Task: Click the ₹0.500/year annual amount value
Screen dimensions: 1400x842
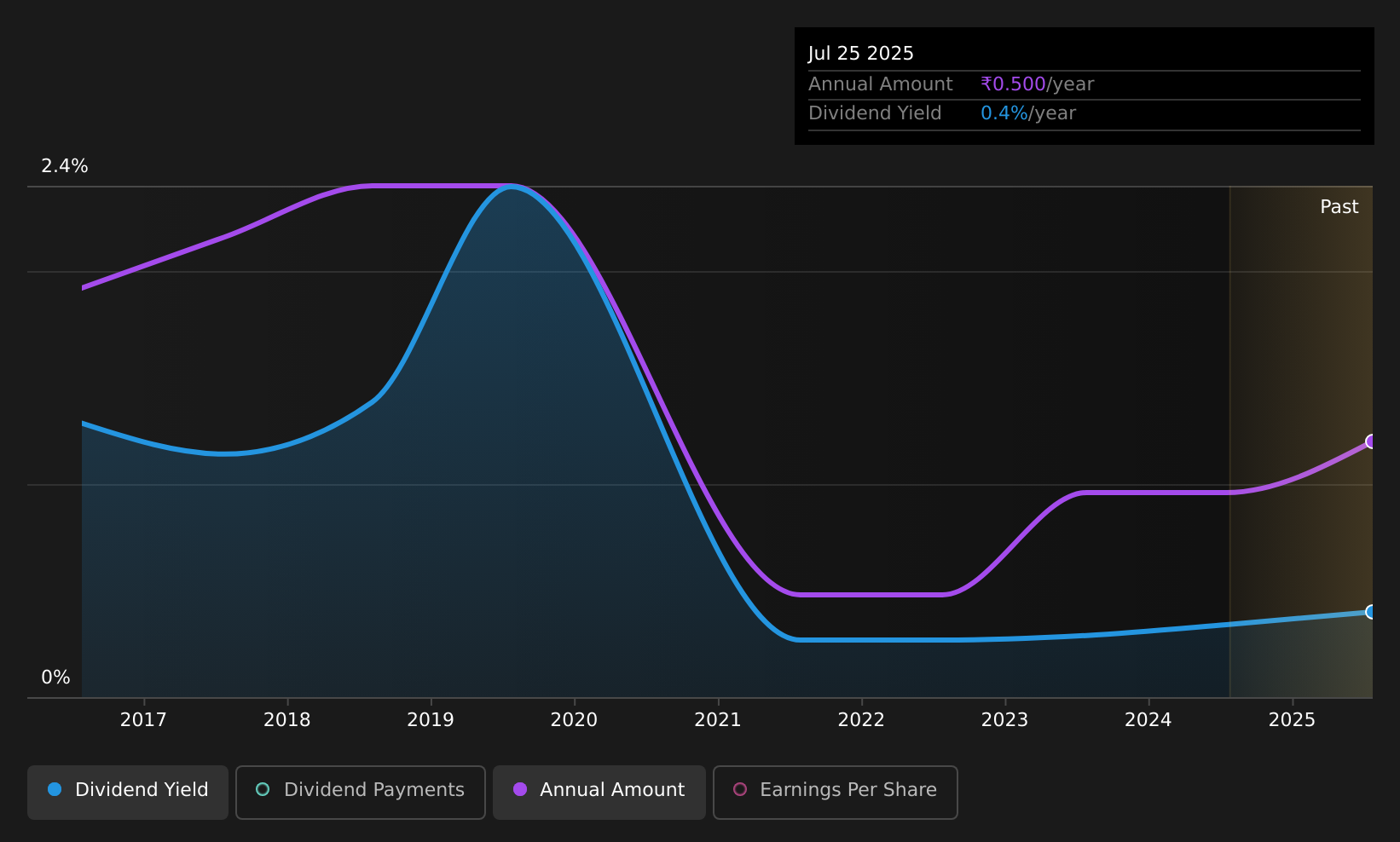Action: (x=1037, y=84)
